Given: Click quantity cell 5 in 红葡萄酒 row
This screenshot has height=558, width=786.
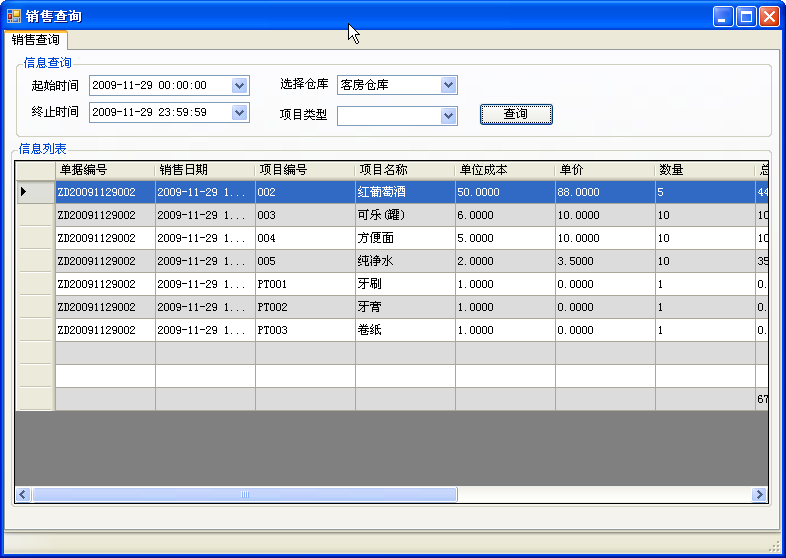Looking at the screenshot, I should pos(705,192).
